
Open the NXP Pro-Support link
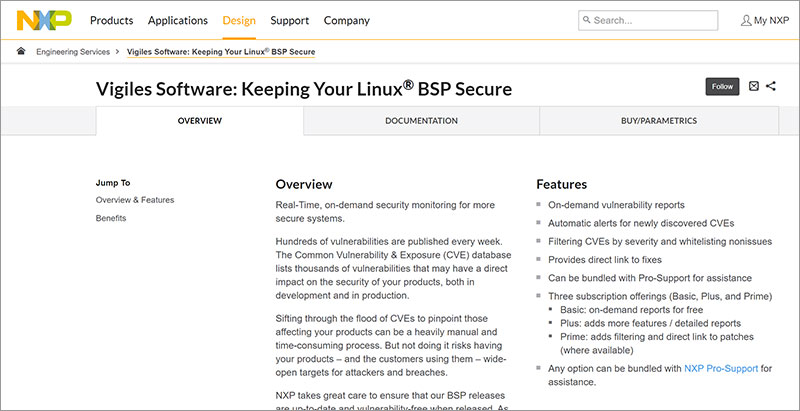[721, 369]
